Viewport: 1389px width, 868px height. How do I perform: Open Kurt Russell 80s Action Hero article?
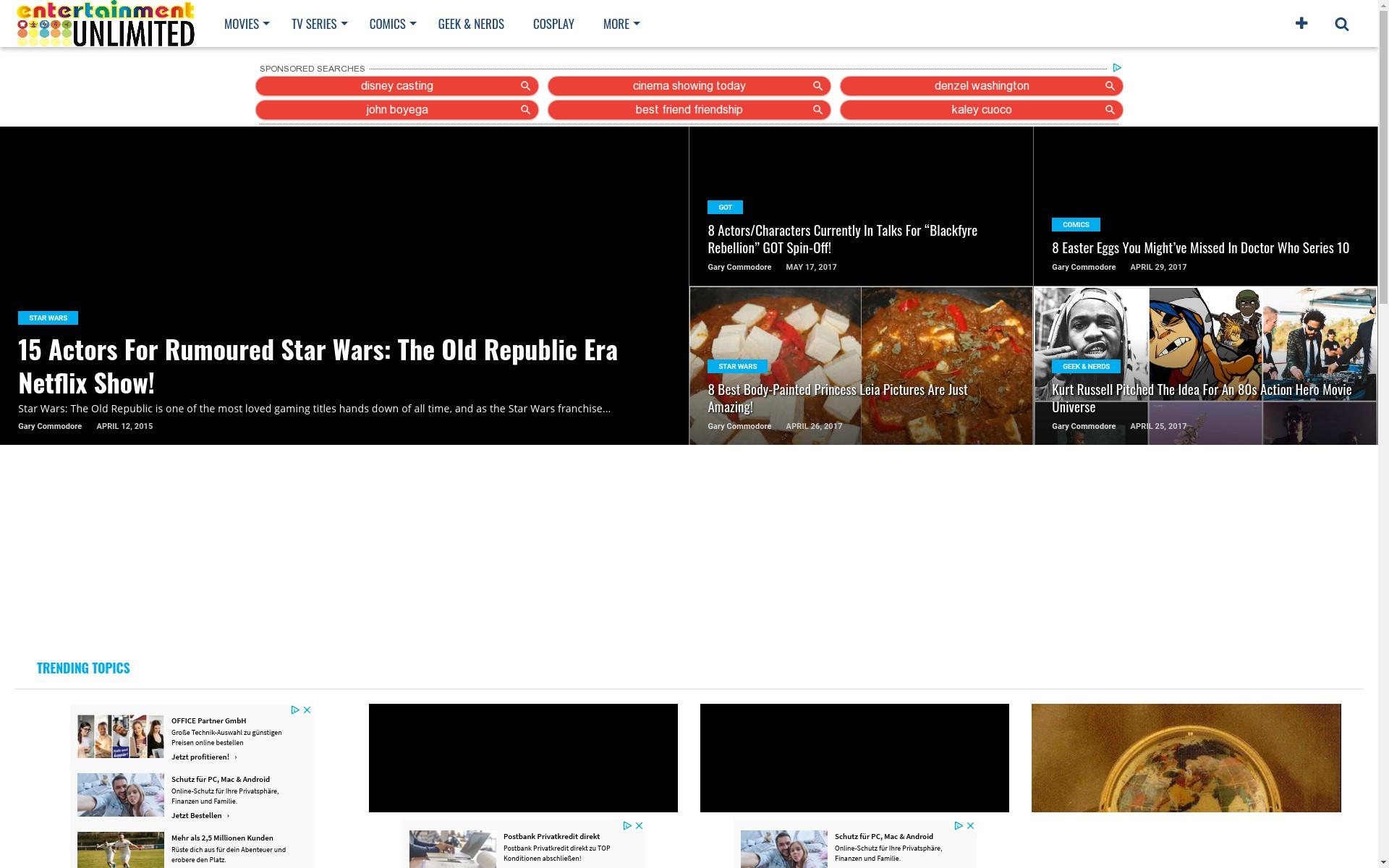pyautogui.click(x=1201, y=398)
